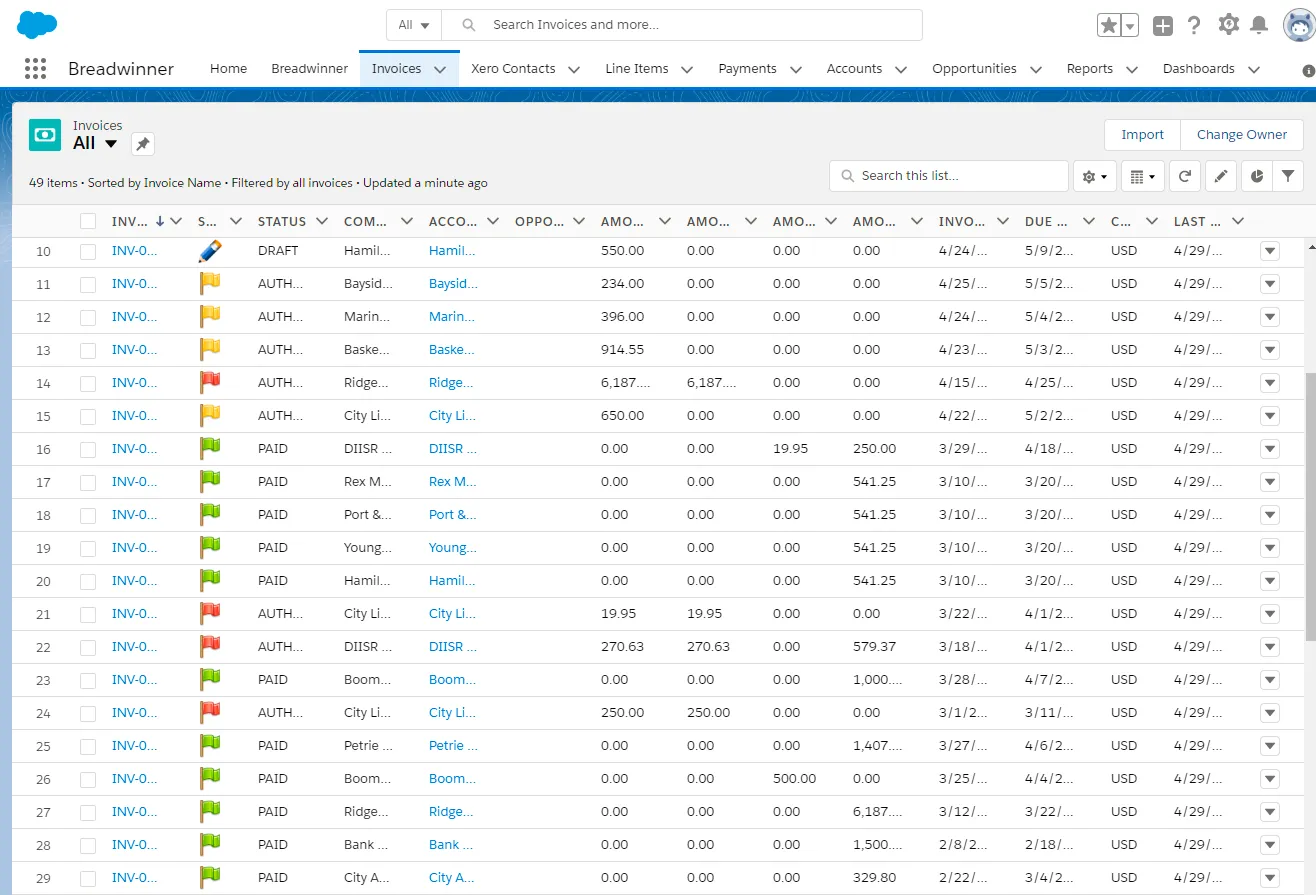Switch to the Xero Contacts tab
The width and height of the screenshot is (1316, 895).
click(x=513, y=69)
